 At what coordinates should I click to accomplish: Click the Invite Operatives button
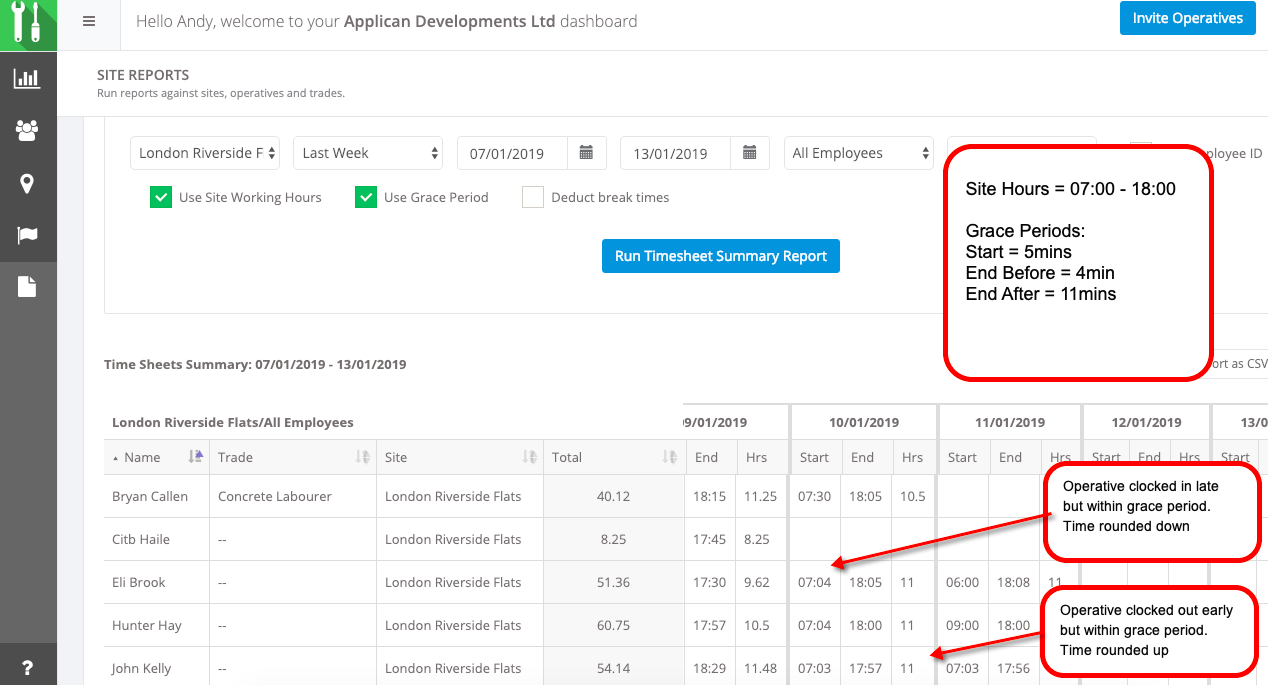click(1187, 18)
